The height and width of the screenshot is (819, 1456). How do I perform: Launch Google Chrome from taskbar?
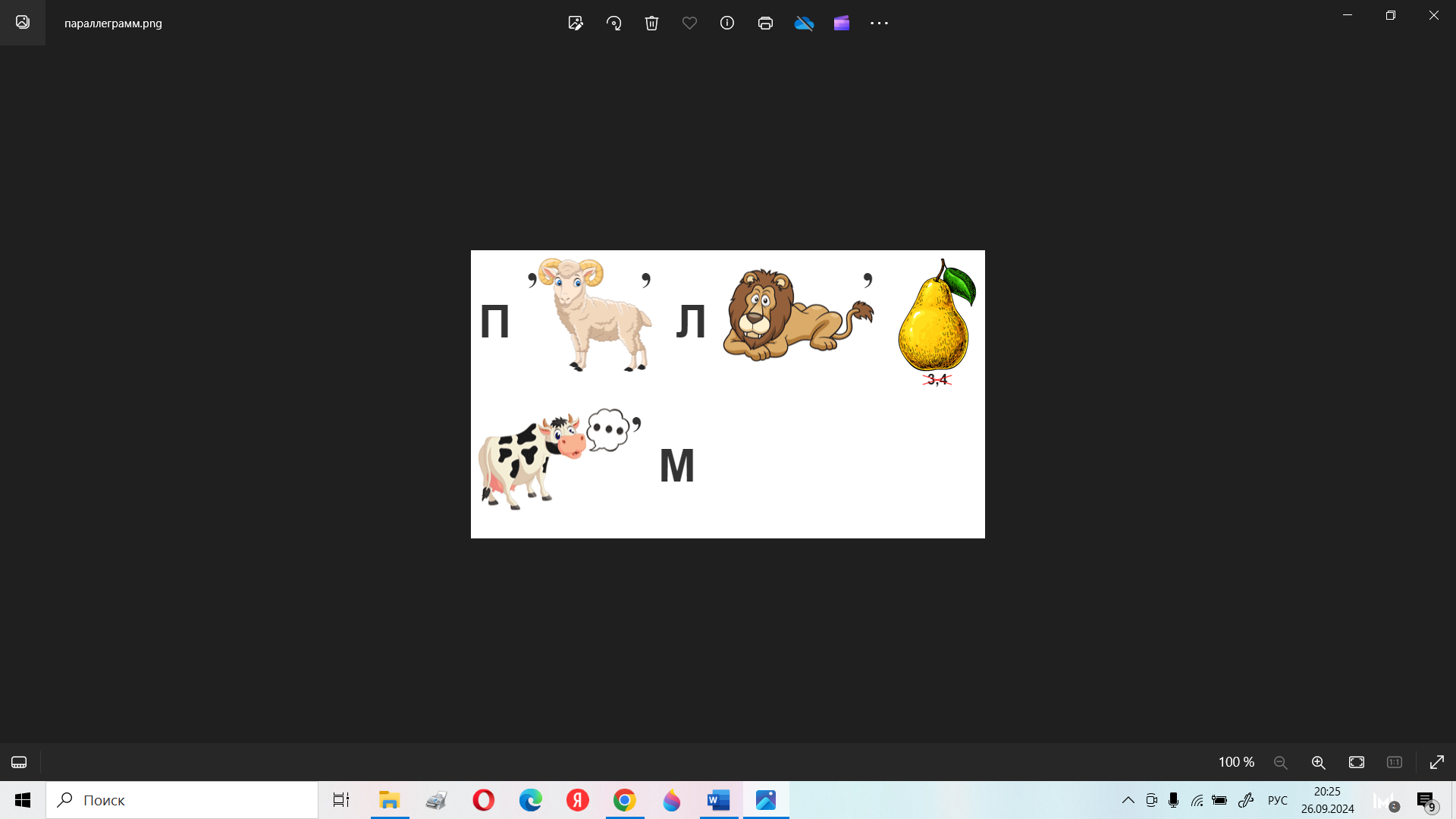(625, 800)
